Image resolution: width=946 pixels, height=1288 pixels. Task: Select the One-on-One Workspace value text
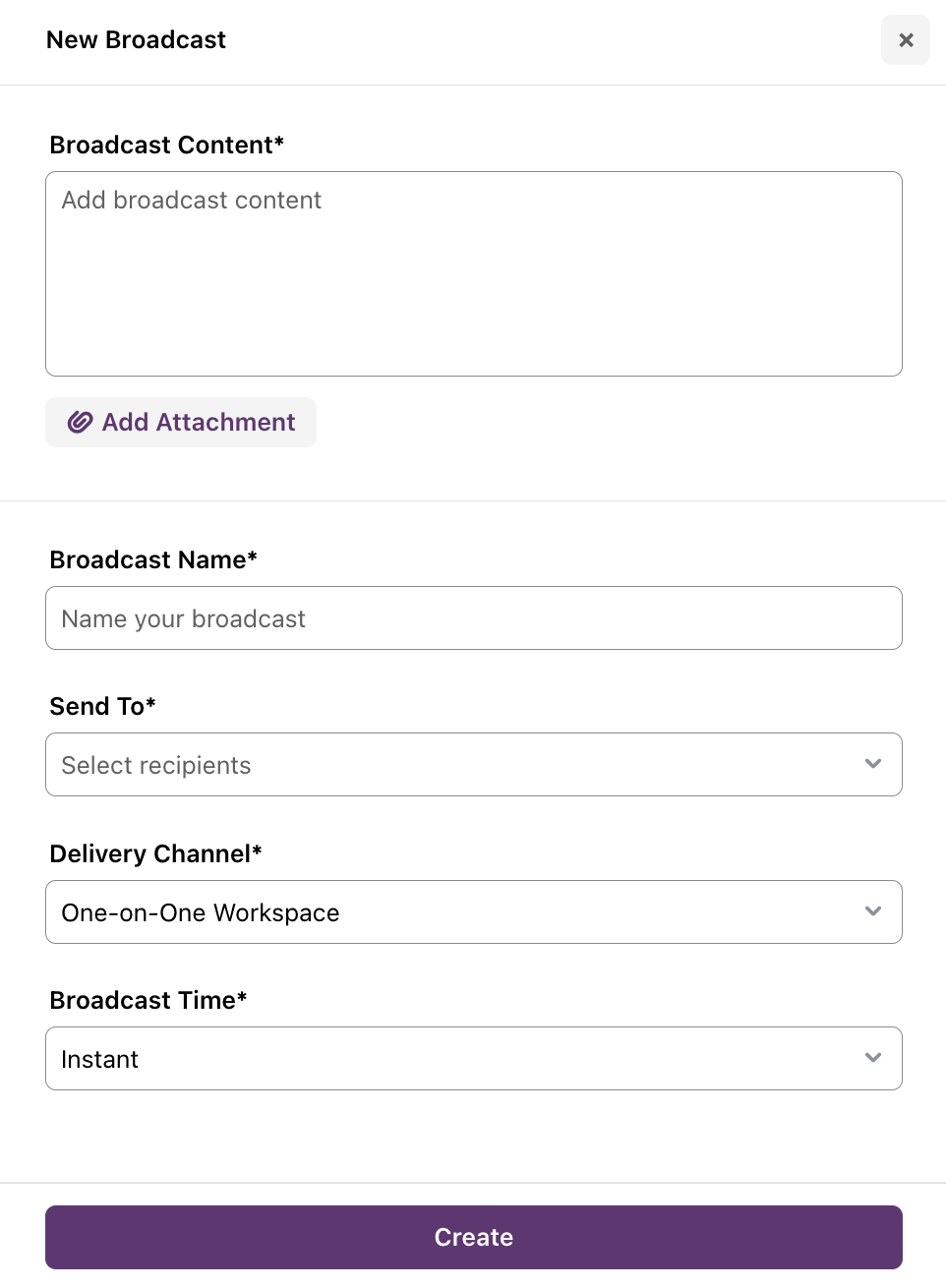tap(201, 913)
